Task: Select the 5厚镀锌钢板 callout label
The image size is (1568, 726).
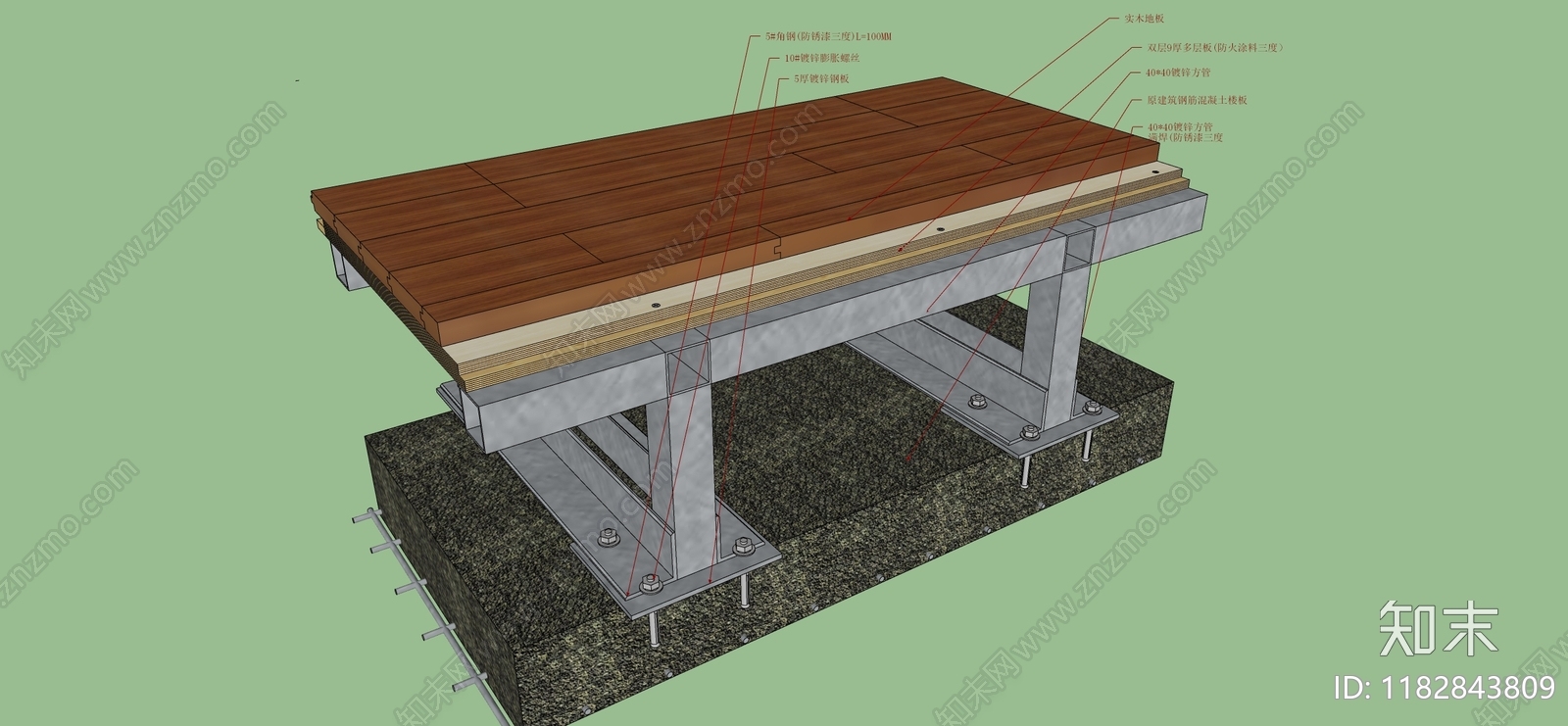Action: [x=821, y=78]
